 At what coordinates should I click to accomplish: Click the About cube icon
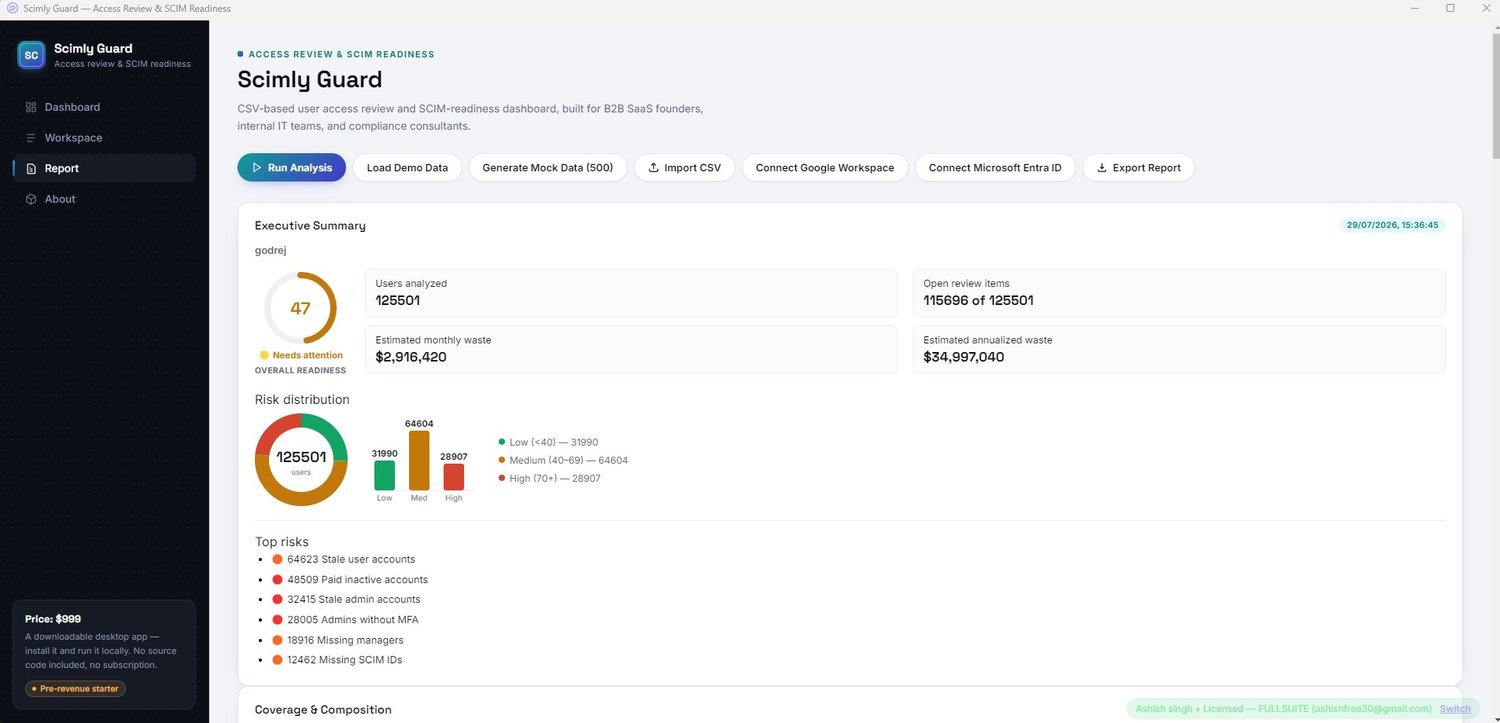click(x=31, y=199)
